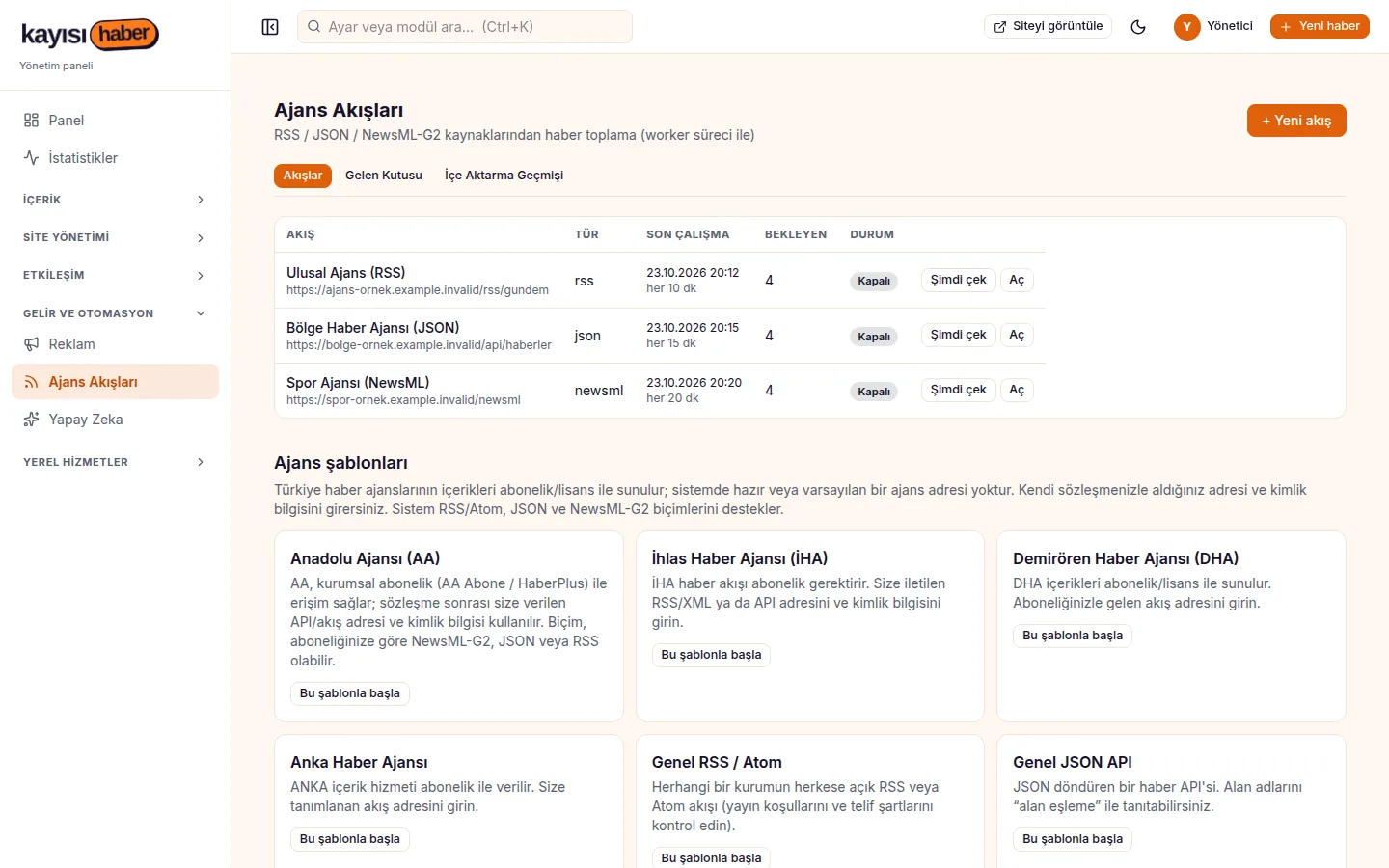Open the Panel page in the sidebar
The width and height of the screenshot is (1389, 868).
116,121
